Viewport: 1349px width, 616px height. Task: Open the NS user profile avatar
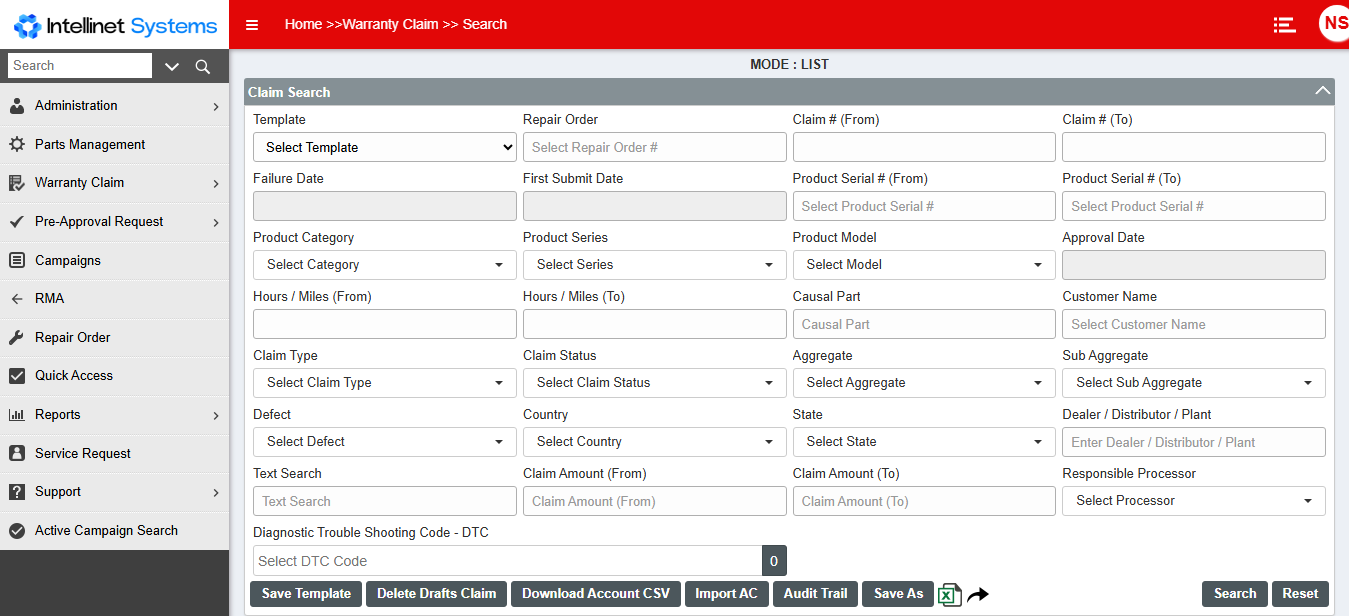pos(1334,22)
